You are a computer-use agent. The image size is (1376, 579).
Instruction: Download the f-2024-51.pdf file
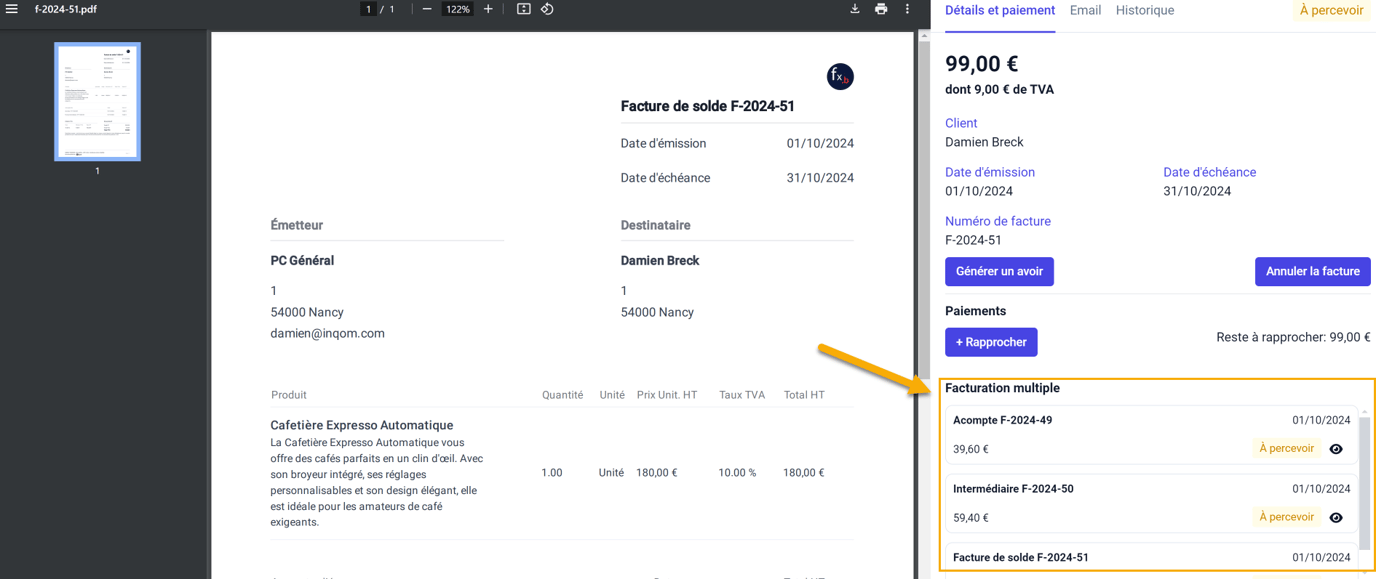854,9
